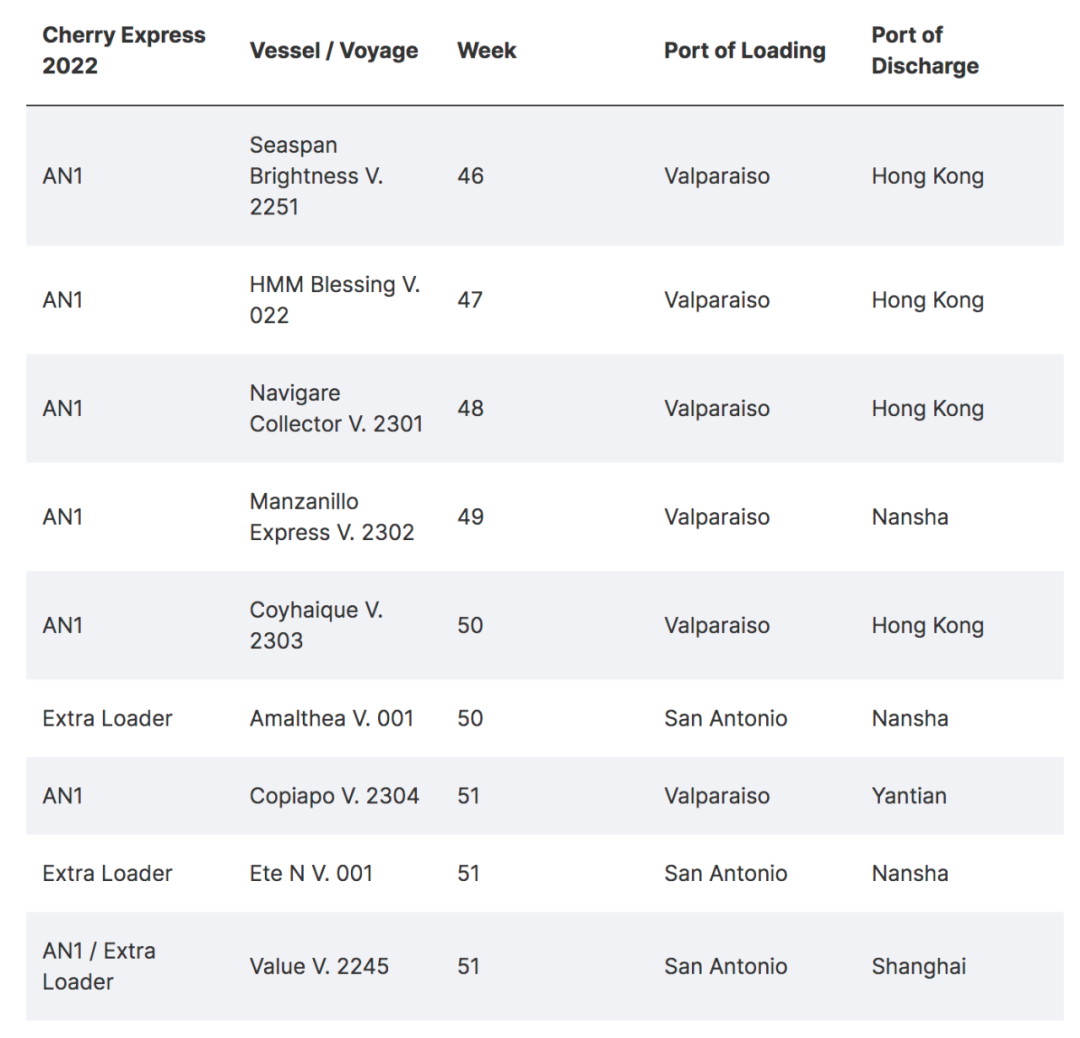1080x1038 pixels.
Task: Click the Copiapo V. 2304 cell
Action: tap(334, 796)
